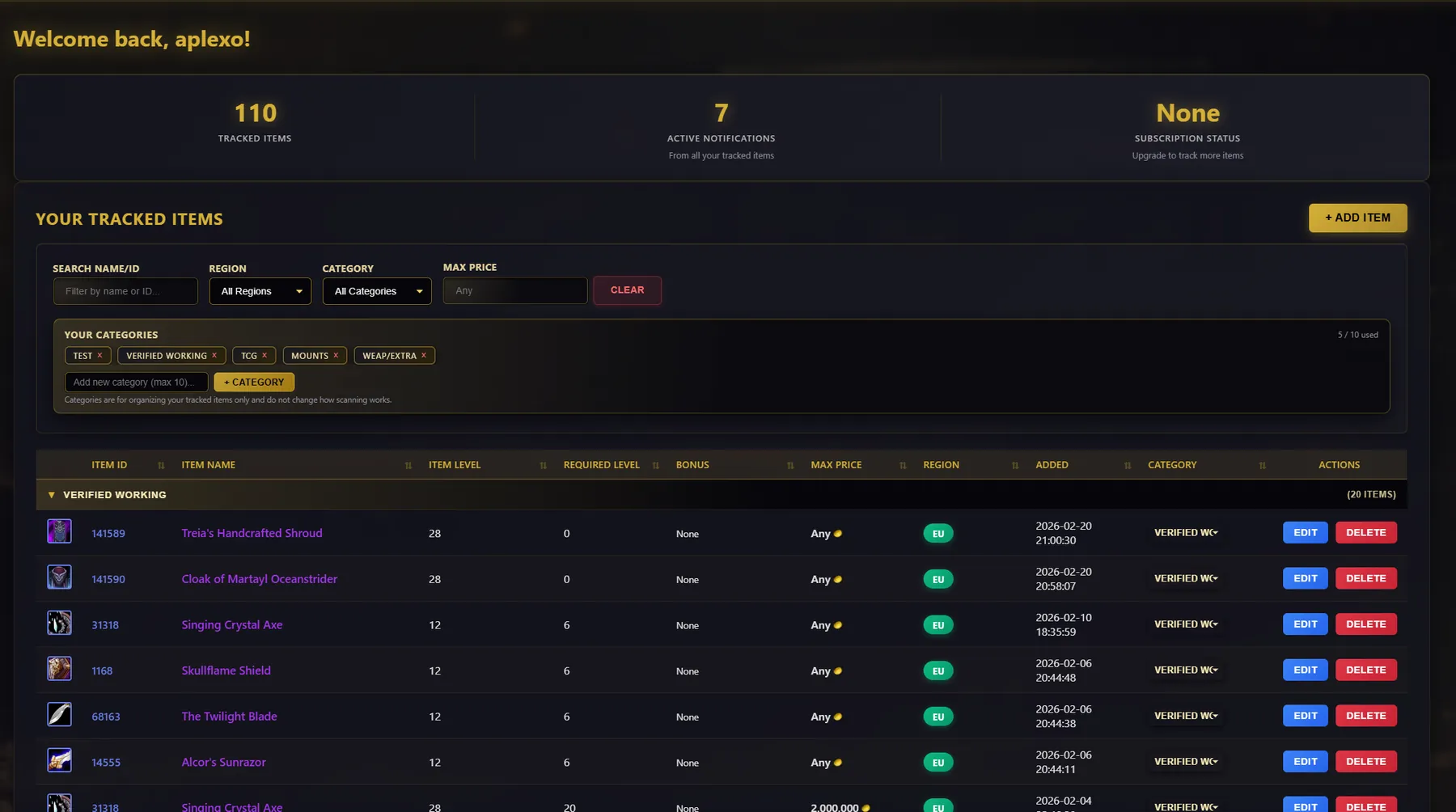Remove the VERIFIED WORKING category tag
Screen dimensions: 1456x812
pos(214,355)
